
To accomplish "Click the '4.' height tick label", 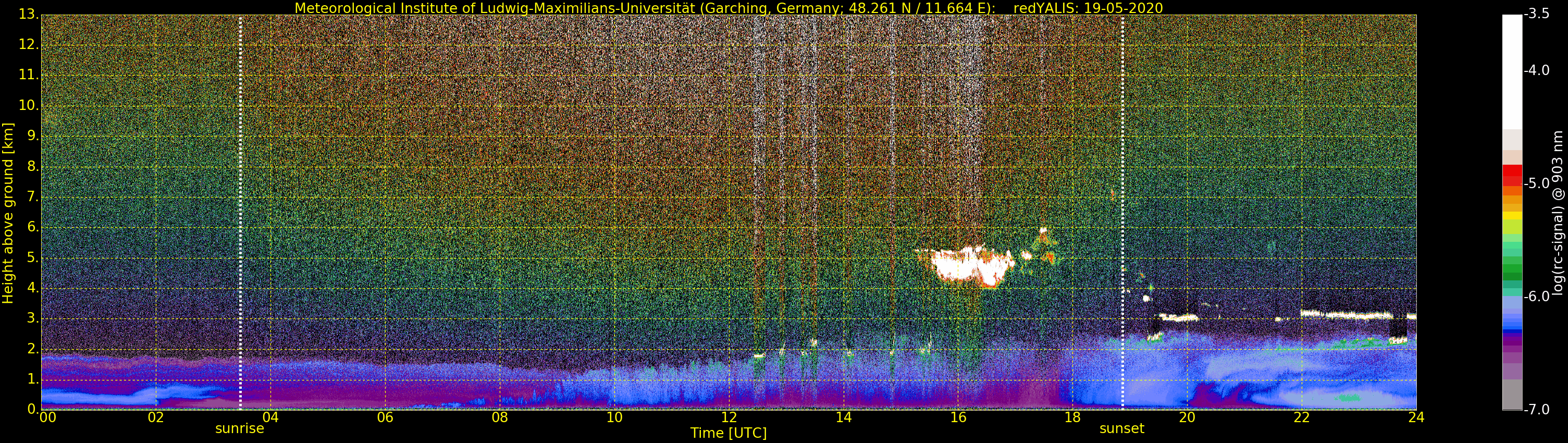I will click(33, 288).
